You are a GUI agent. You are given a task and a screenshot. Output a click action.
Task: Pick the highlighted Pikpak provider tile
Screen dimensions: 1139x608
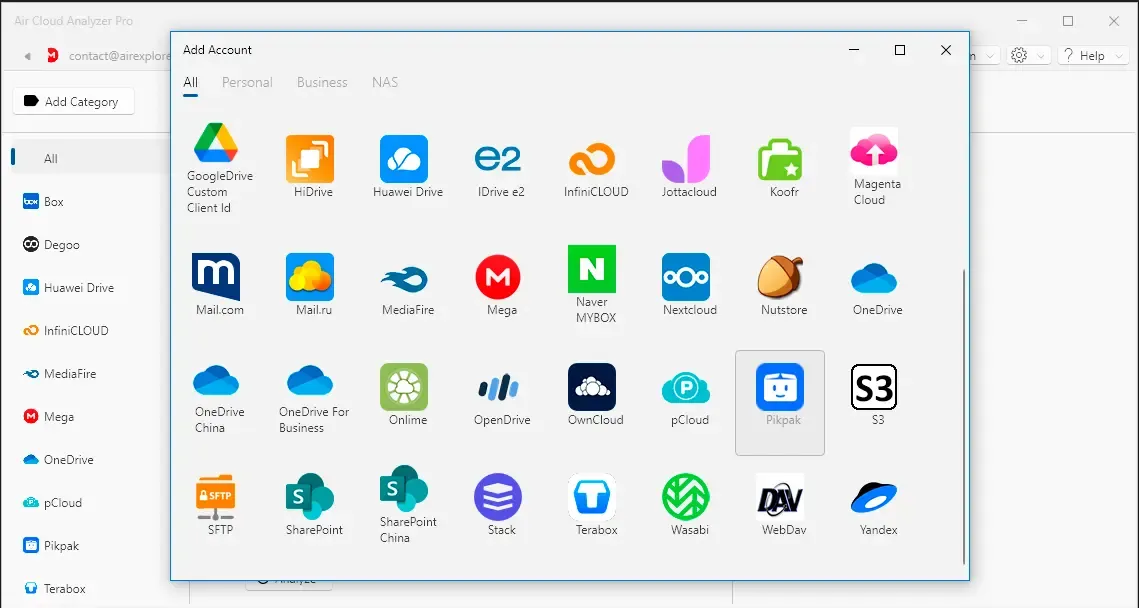[780, 402]
